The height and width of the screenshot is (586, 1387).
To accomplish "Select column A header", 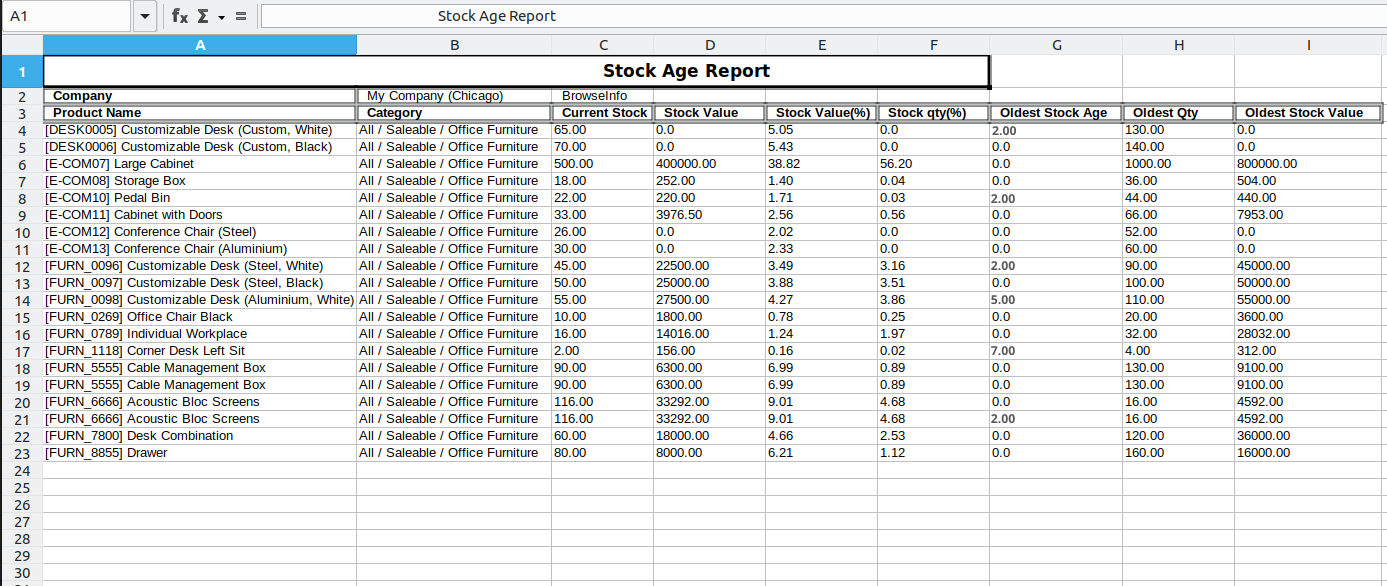I will [x=200, y=45].
